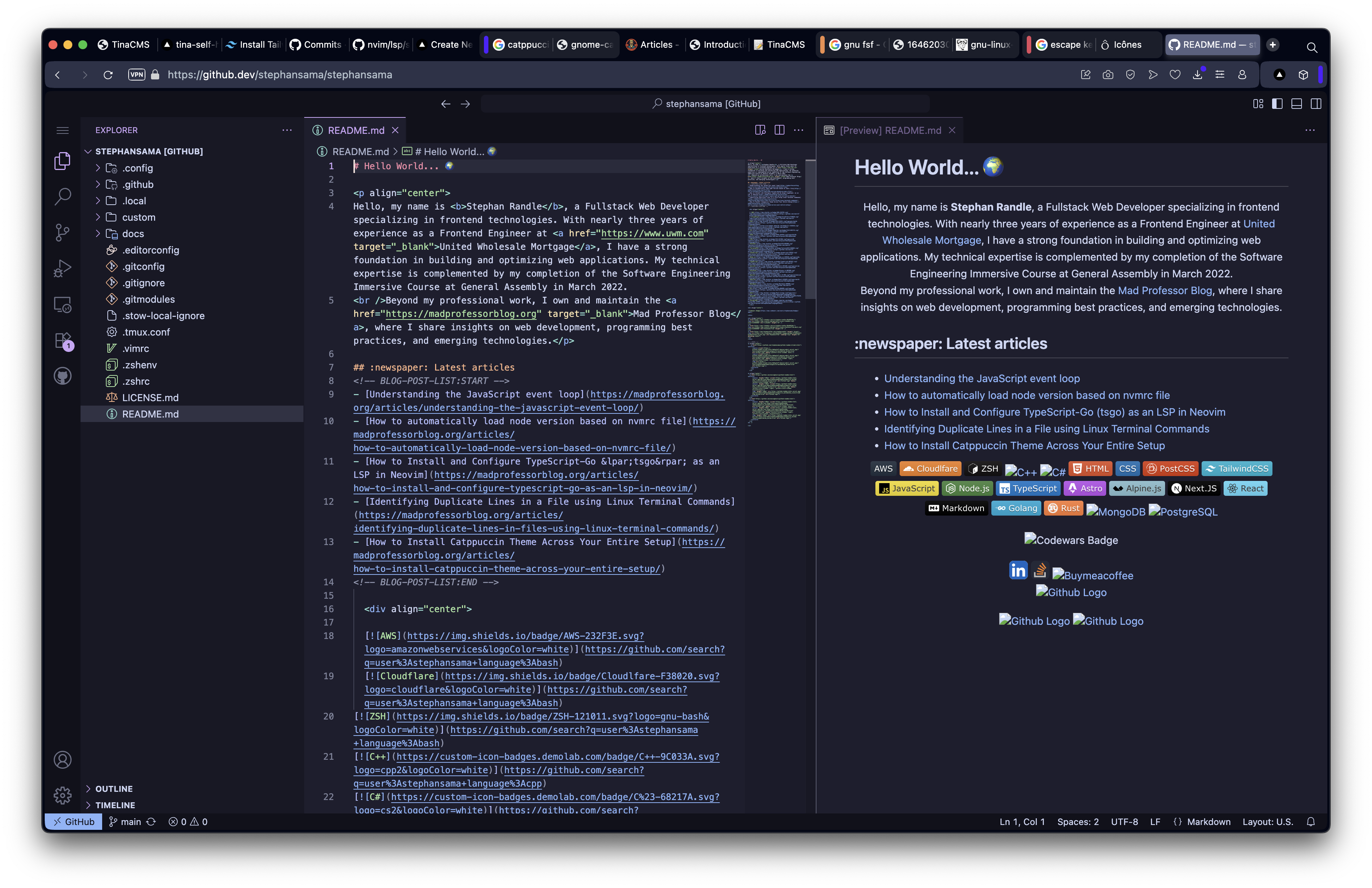Close the Preview README.md tab
The height and width of the screenshot is (888, 1372).
(x=952, y=130)
